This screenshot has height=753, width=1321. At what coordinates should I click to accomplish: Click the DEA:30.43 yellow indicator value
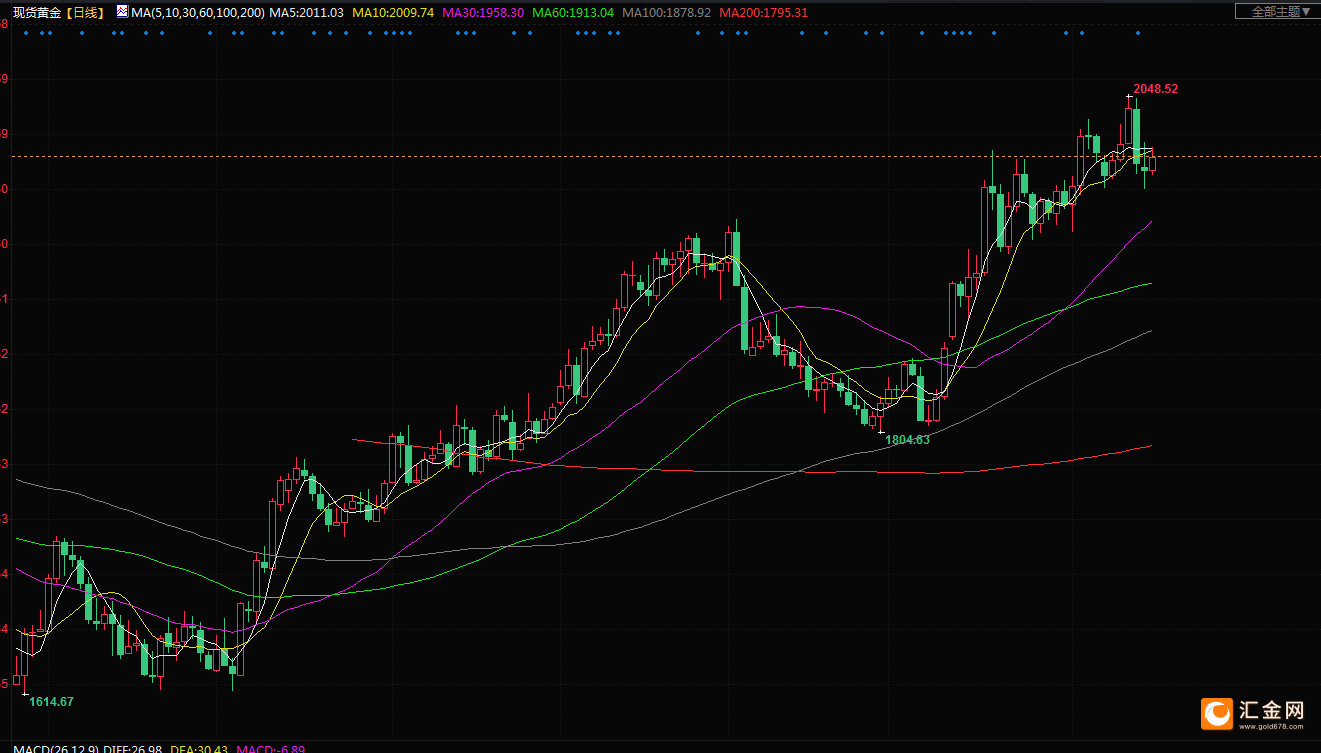tap(199, 749)
